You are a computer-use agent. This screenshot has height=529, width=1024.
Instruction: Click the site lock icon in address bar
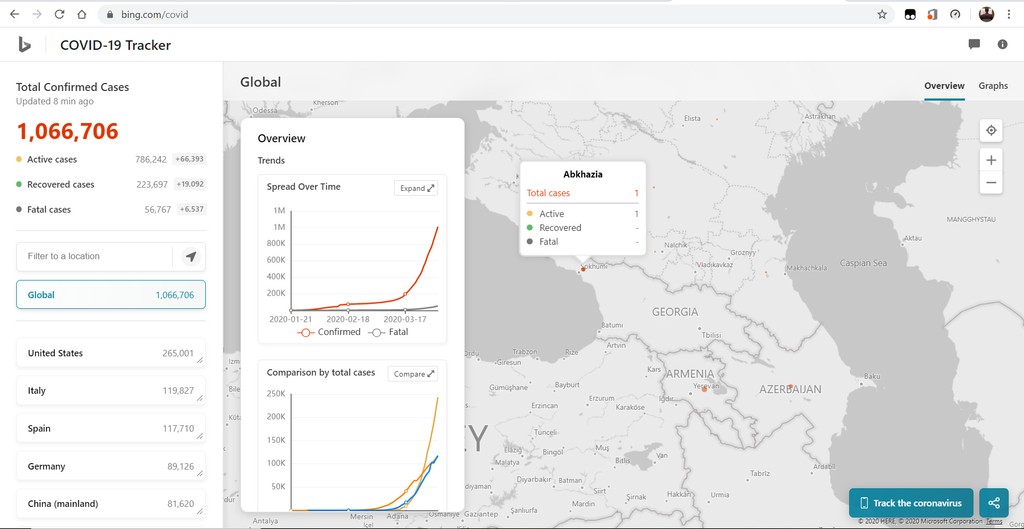[110, 14]
